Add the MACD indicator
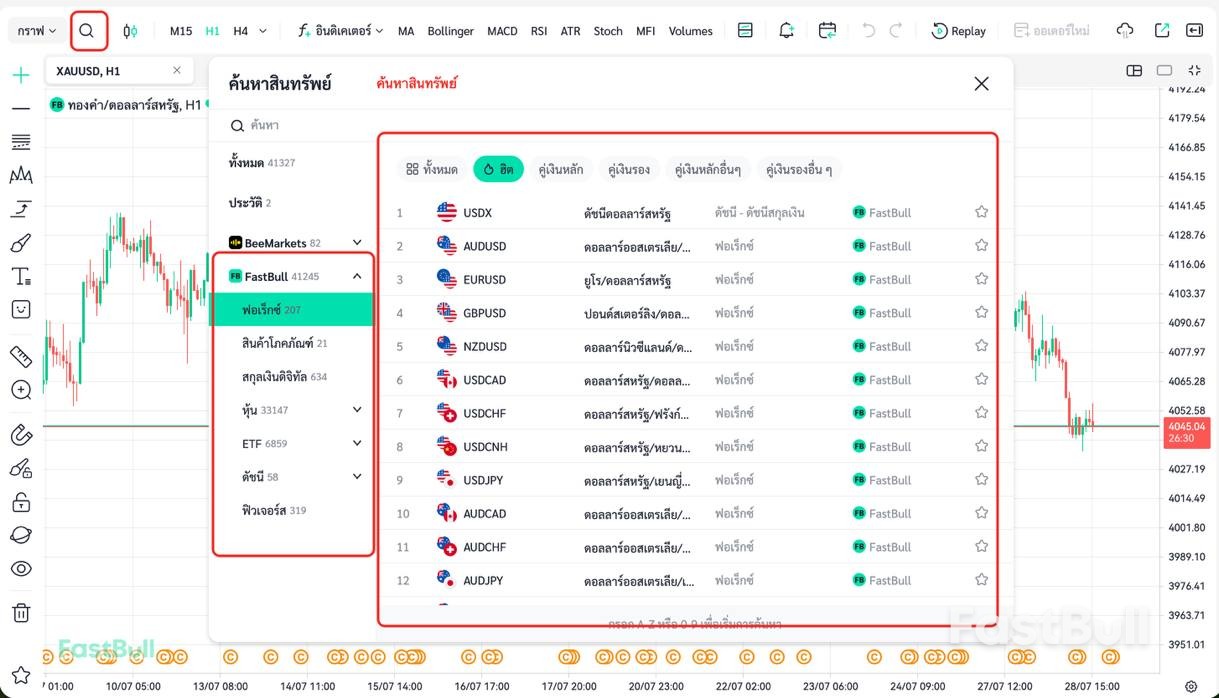1219x698 pixels. tap(502, 31)
